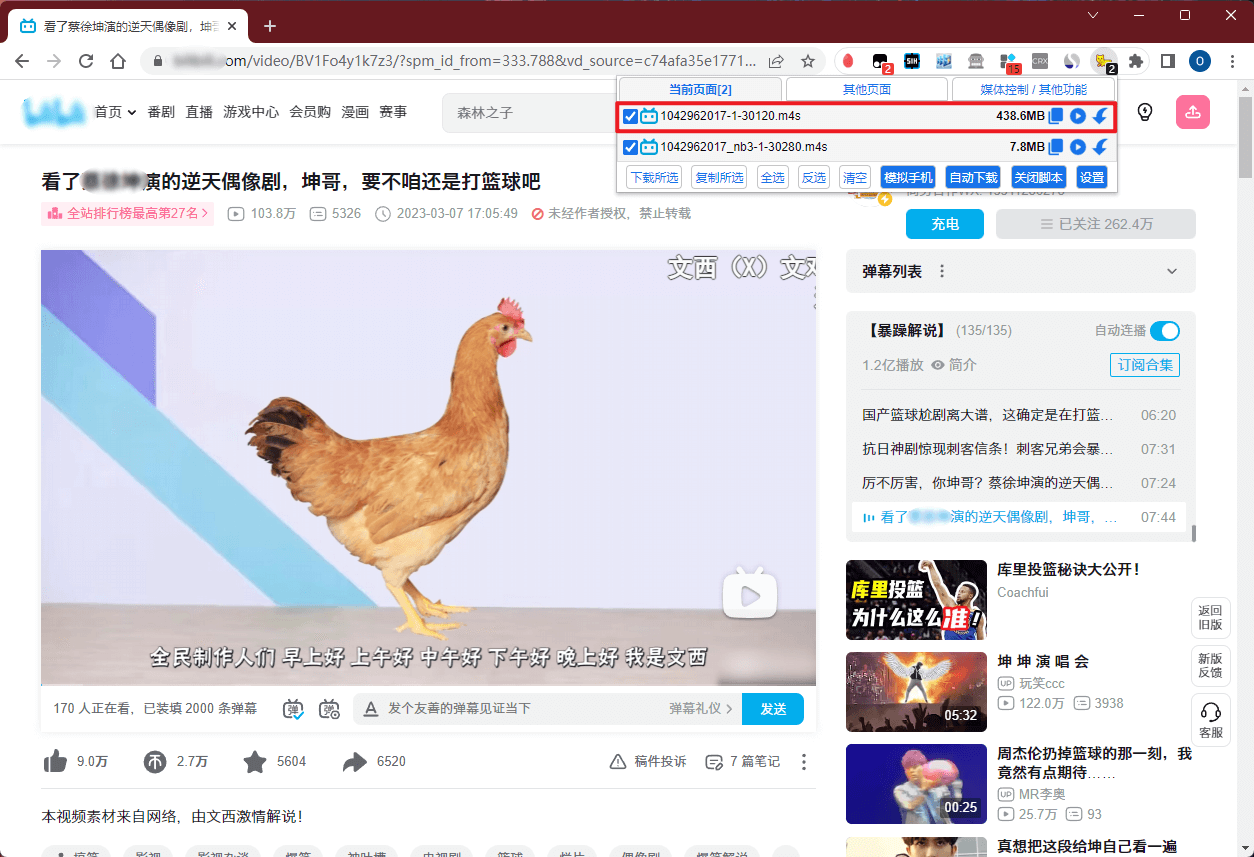Image resolution: width=1254 pixels, height=857 pixels.
Task: Click the favorite star icon showing 5604
Action: click(254, 762)
